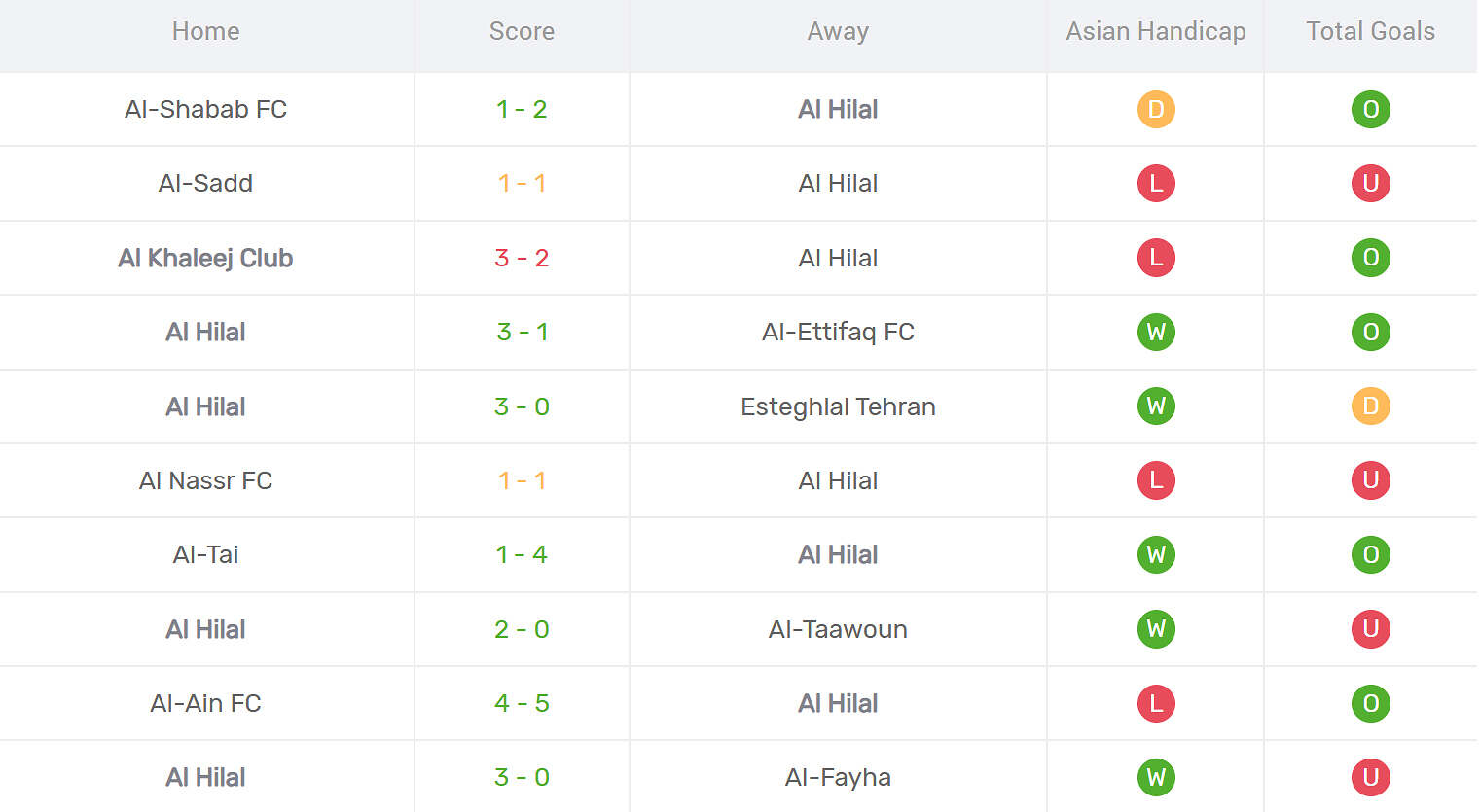Click the Total Goals U badge for Al-Taawoun match
1480x812 pixels.
(x=1370, y=629)
